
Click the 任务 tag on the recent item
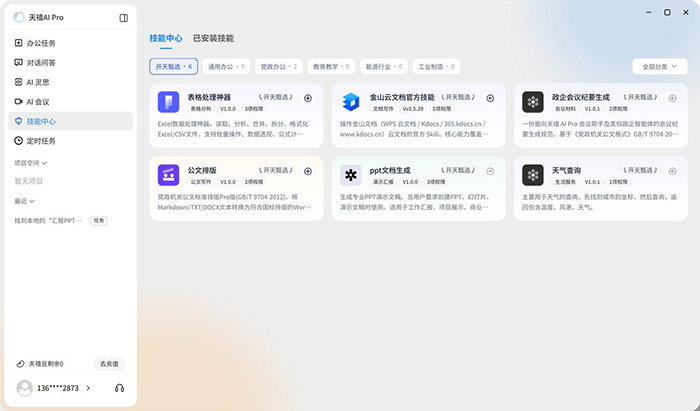(99, 220)
